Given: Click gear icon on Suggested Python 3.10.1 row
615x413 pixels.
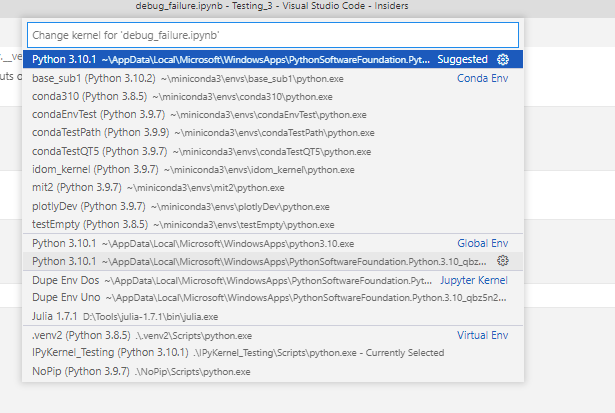Looking at the screenshot, I should pyautogui.click(x=503, y=59).
